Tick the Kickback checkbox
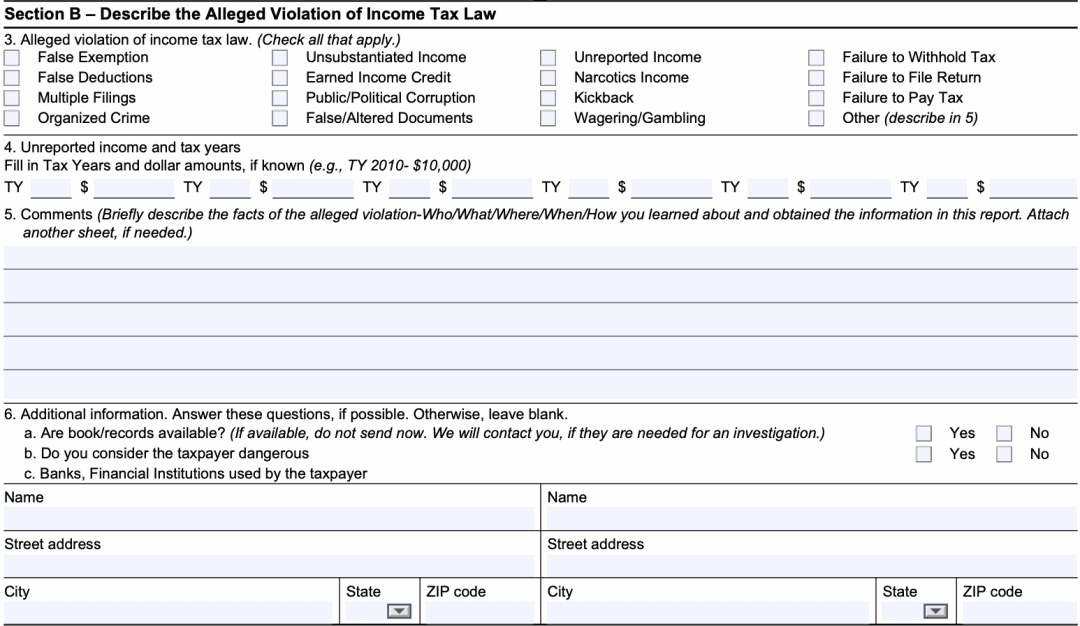 tap(548, 99)
